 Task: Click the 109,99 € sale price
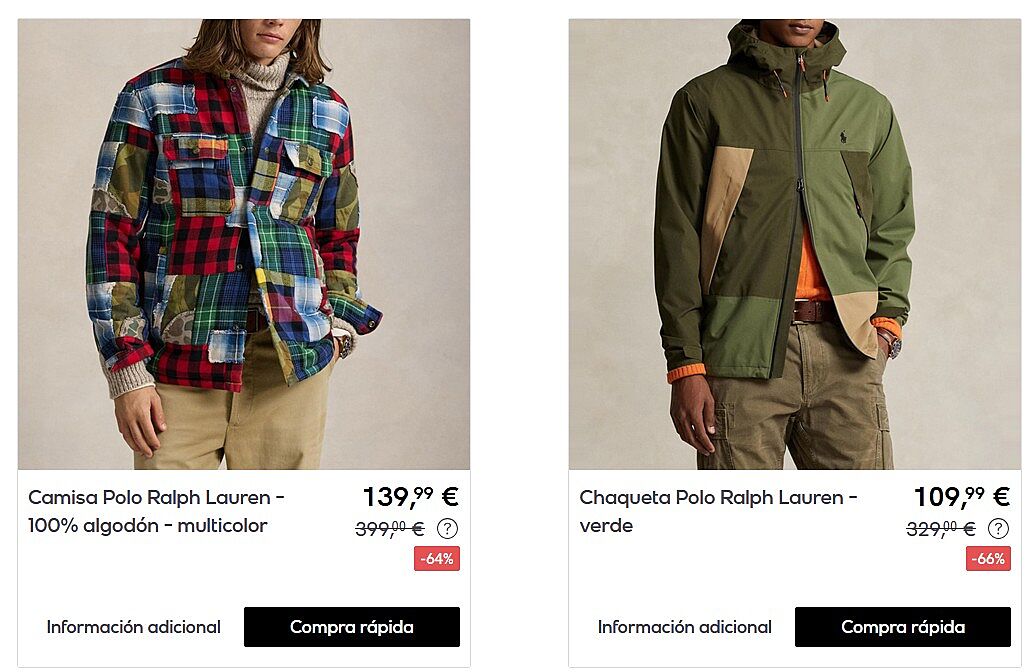(962, 496)
